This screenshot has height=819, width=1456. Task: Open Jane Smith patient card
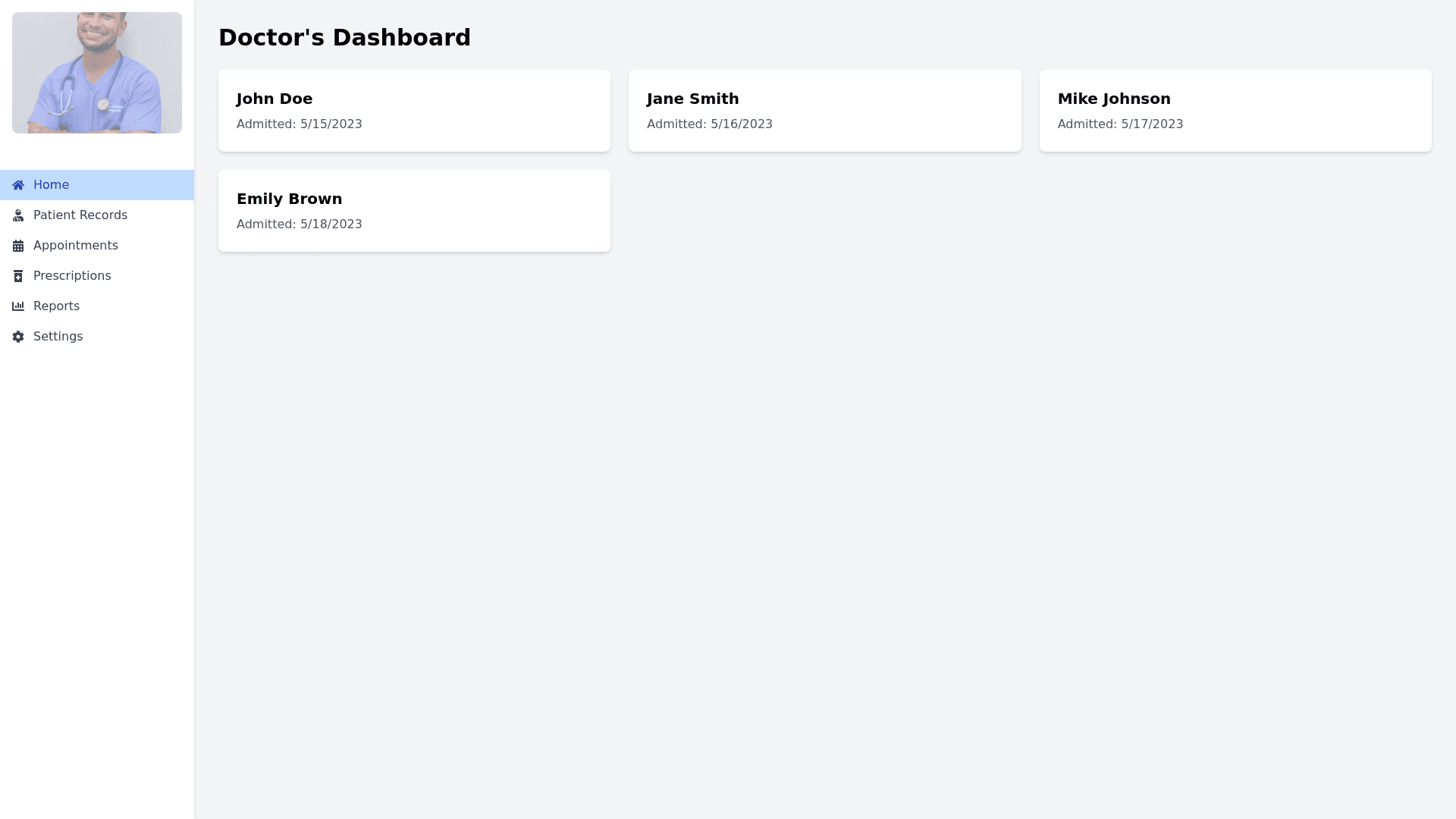click(824, 111)
